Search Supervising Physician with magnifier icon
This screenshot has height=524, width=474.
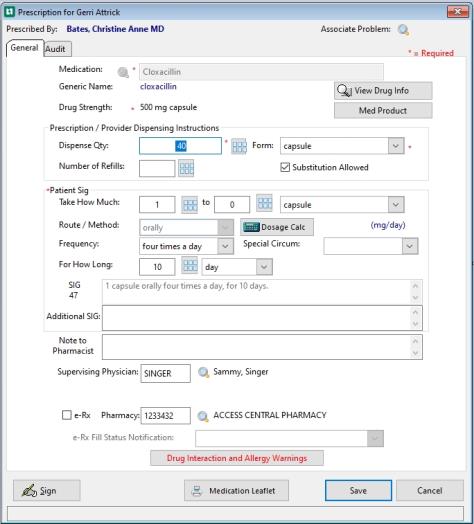(203, 372)
